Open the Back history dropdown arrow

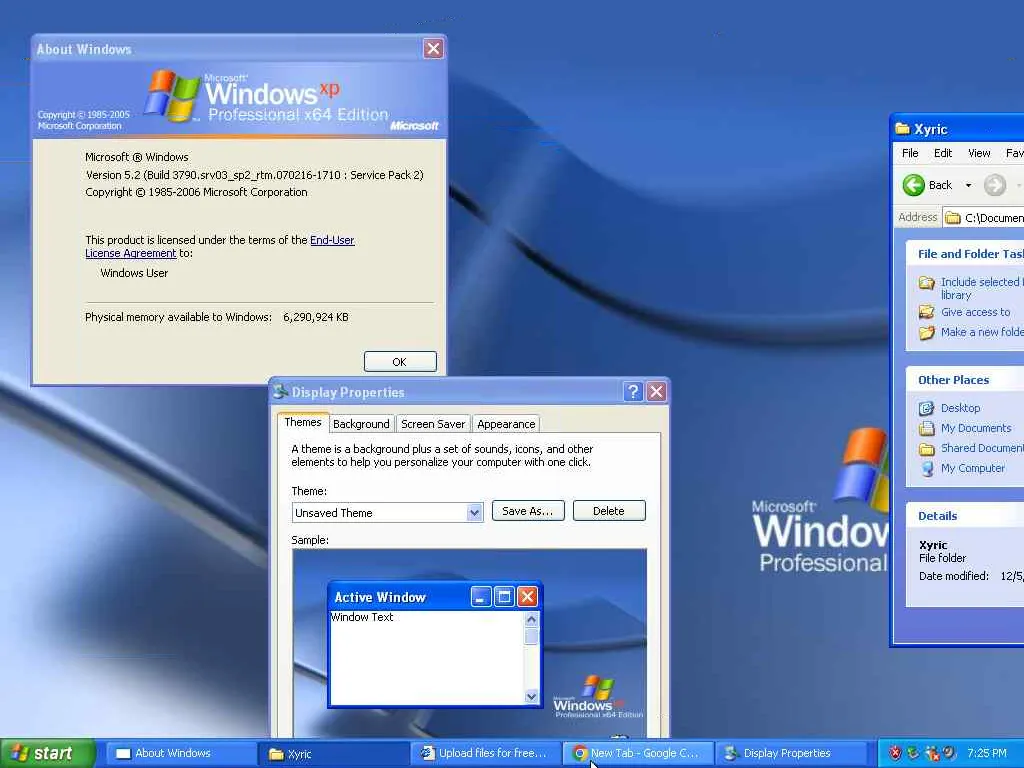click(968, 185)
